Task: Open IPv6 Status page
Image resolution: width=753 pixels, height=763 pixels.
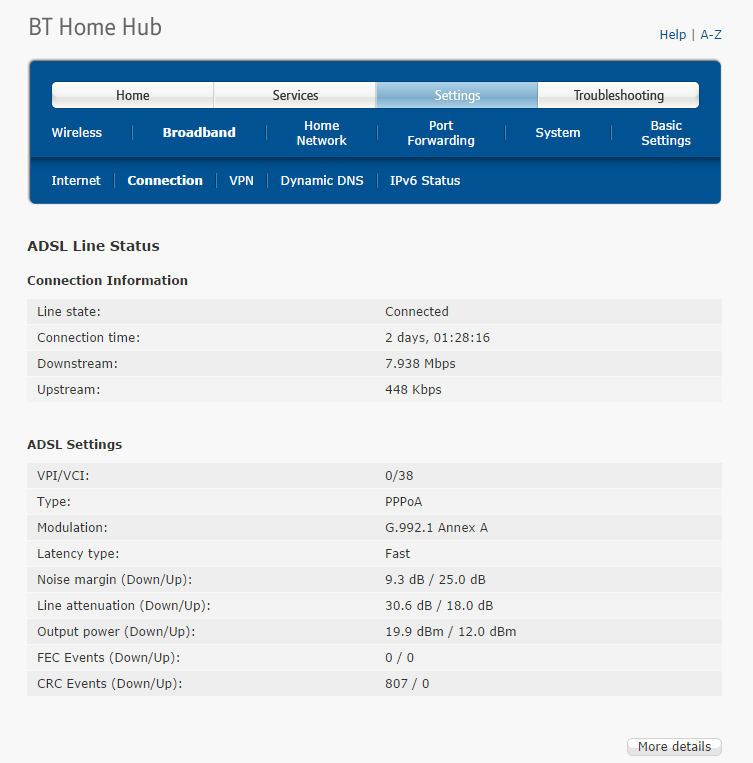Action: pyautogui.click(x=425, y=181)
